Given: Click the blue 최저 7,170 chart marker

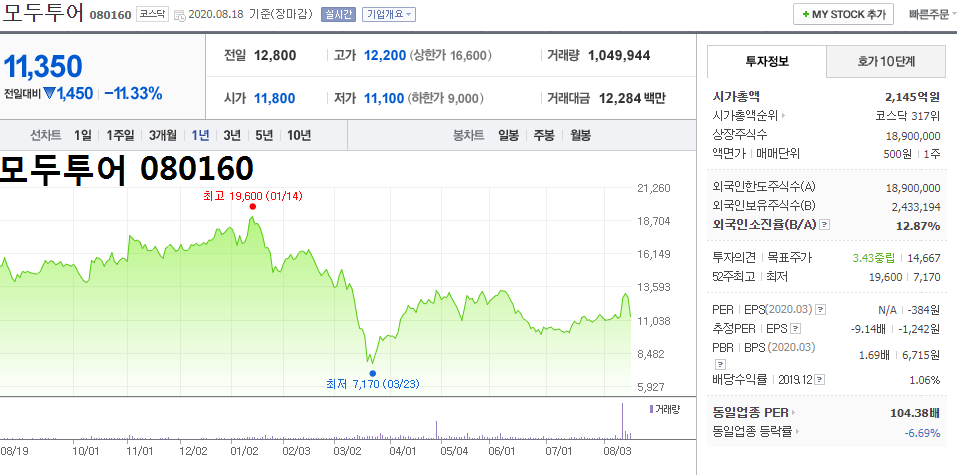Looking at the screenshot, I should (372, 373).
